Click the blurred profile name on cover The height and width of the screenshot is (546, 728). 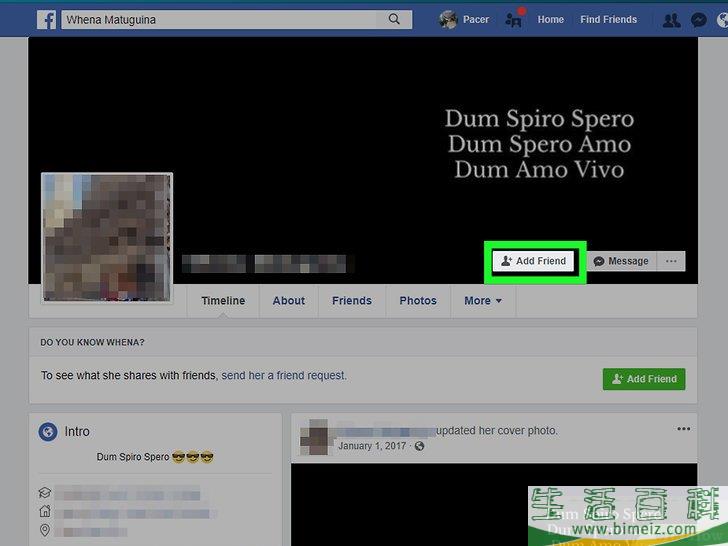(x=264, y=264)
